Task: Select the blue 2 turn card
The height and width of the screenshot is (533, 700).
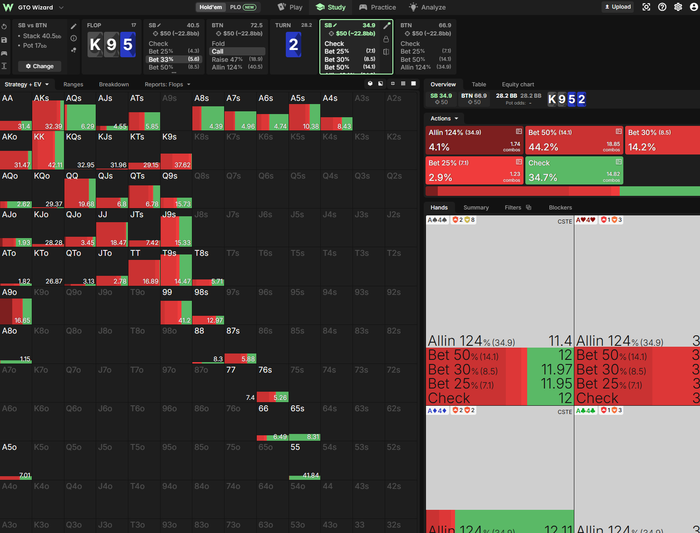Action: click(293, 45)
